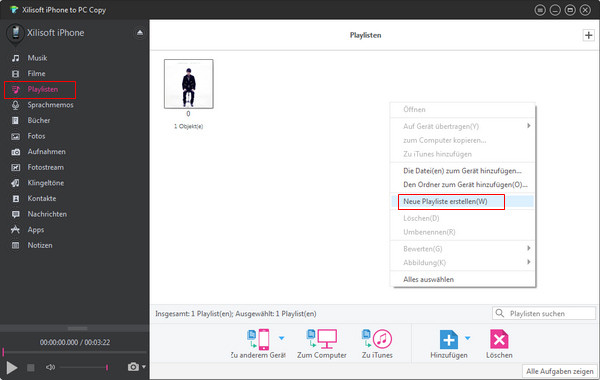Viewport: 600px width, 380px height.
Task: Click the Filme film icon in sidebar
Action: tap(15, 73)
